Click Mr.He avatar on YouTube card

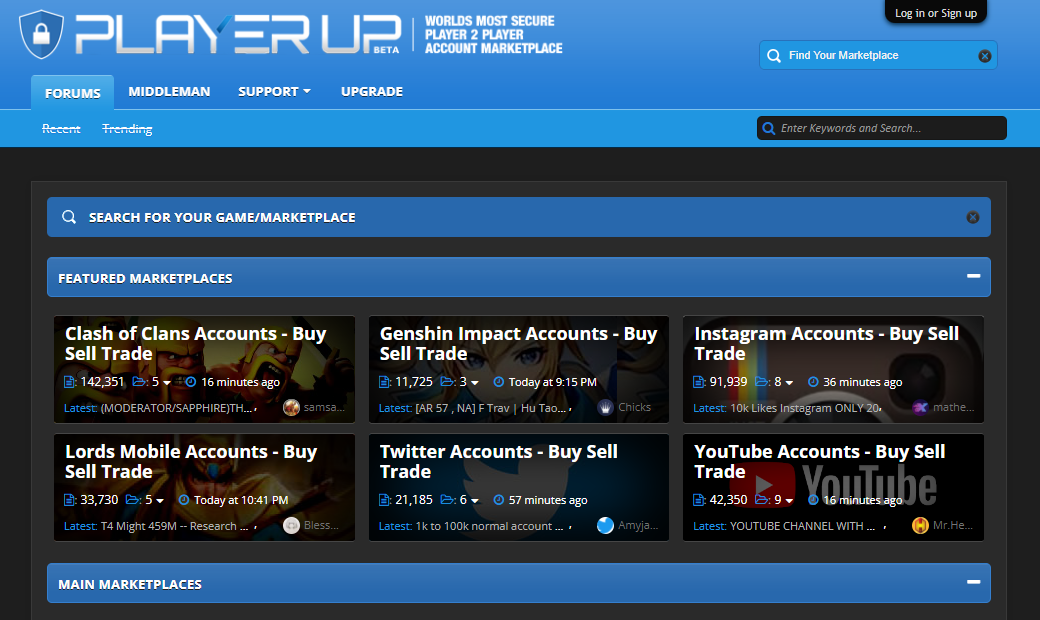click(920, 525)
